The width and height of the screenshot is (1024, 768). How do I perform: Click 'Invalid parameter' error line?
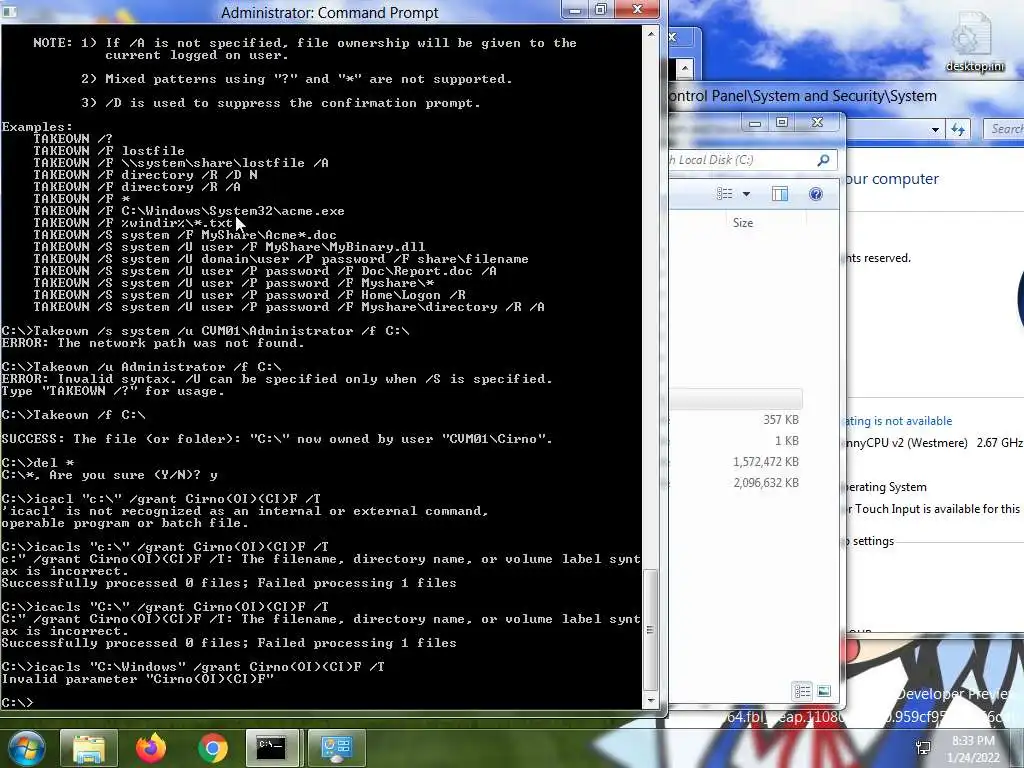(137, 679)
